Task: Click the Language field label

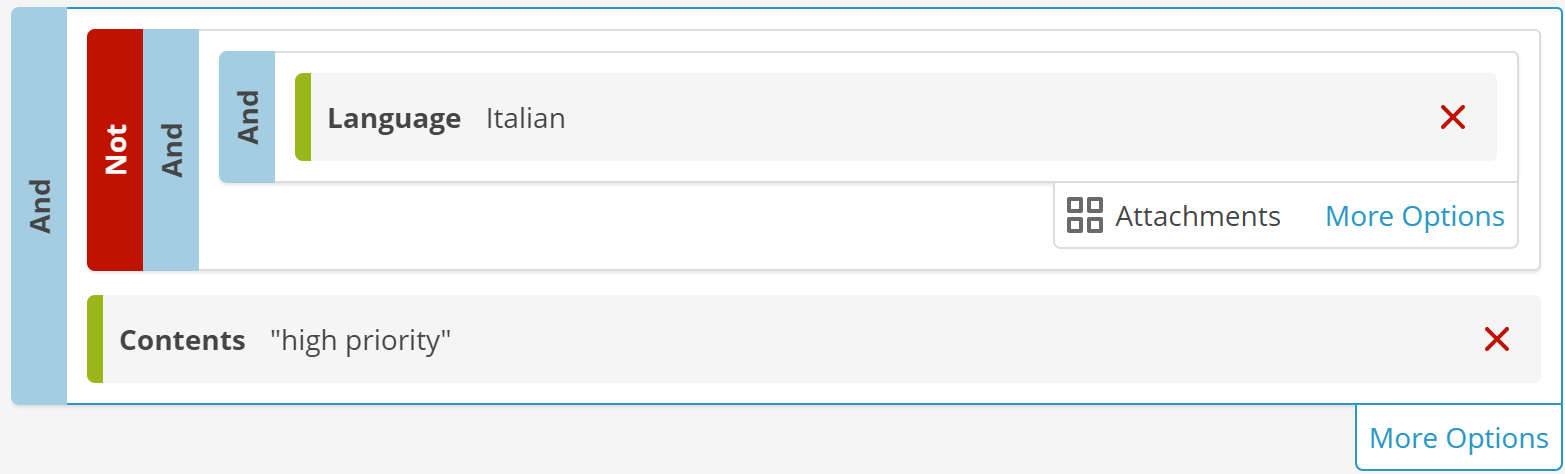Action: pyautogui.click(x=394, y=118)
